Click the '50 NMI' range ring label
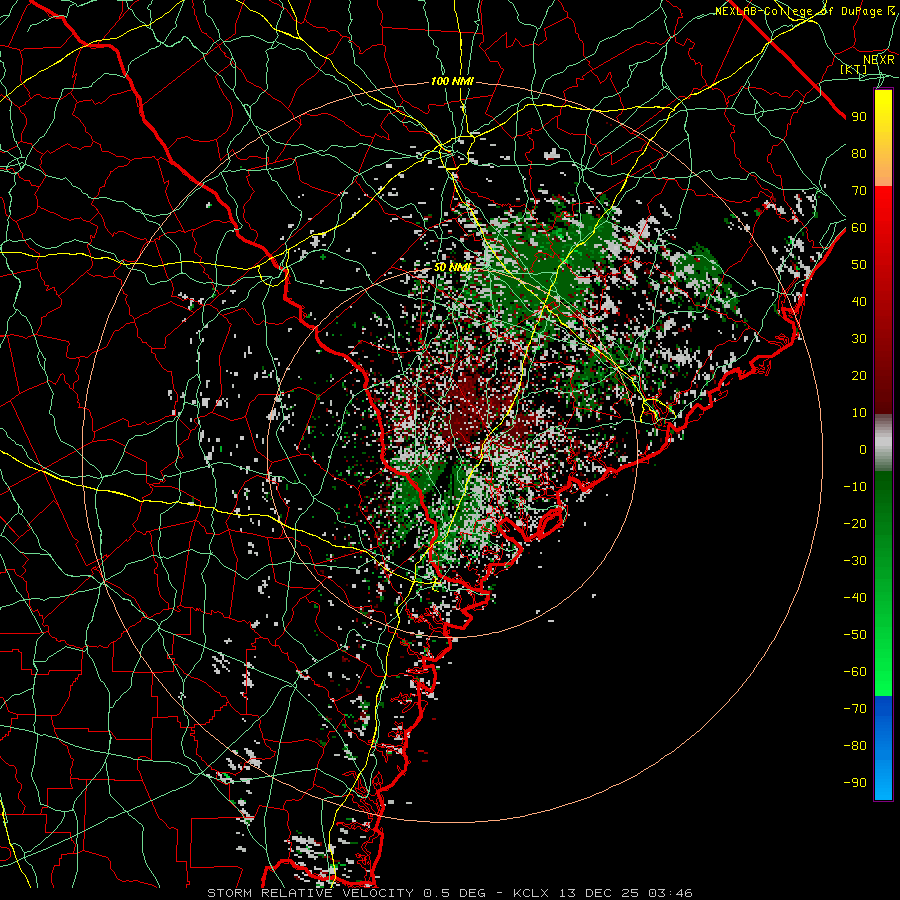This screenshot has width=900, height=900. (x=452, y=267)
